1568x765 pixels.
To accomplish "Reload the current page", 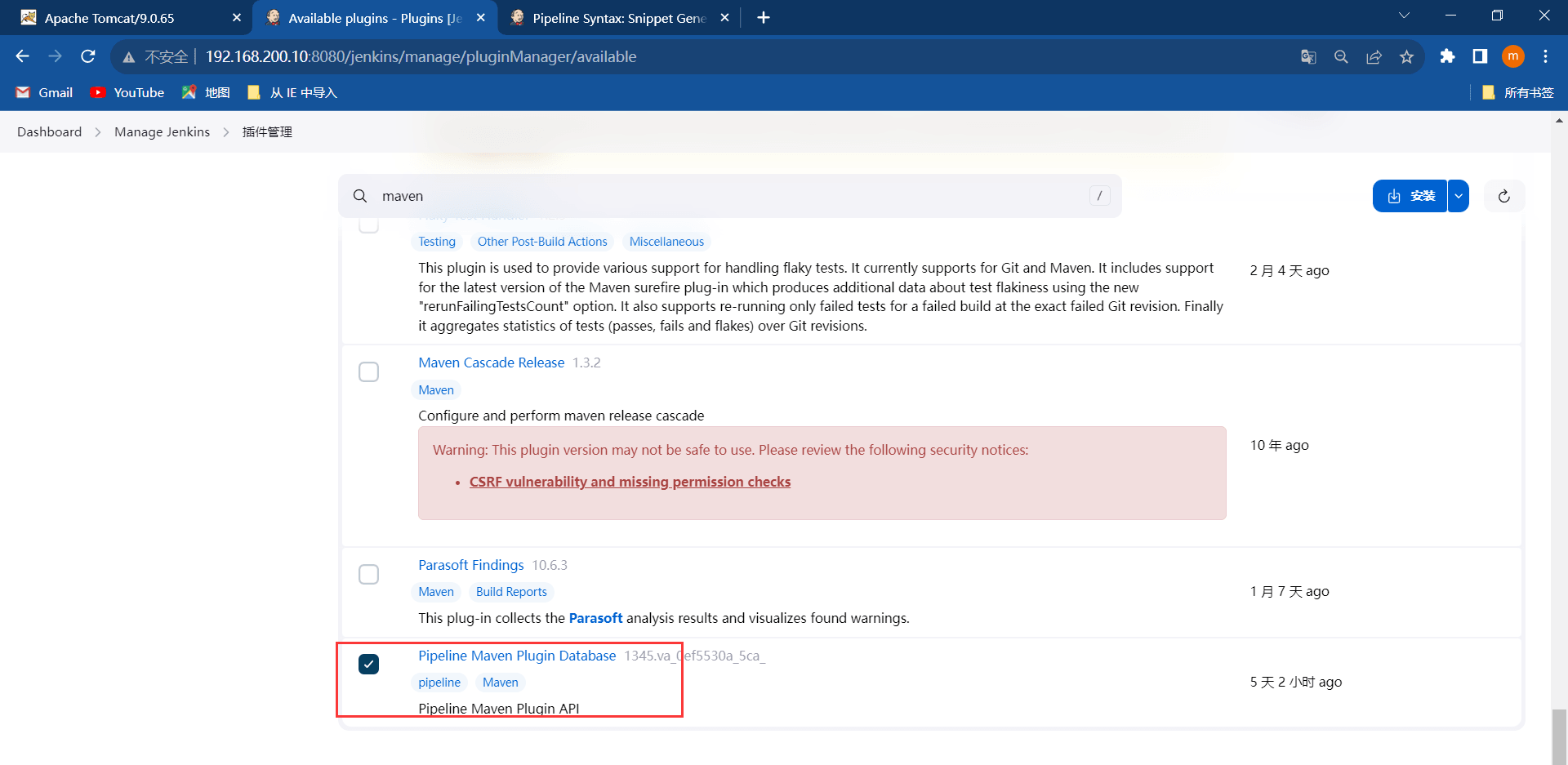I will 88,56.
